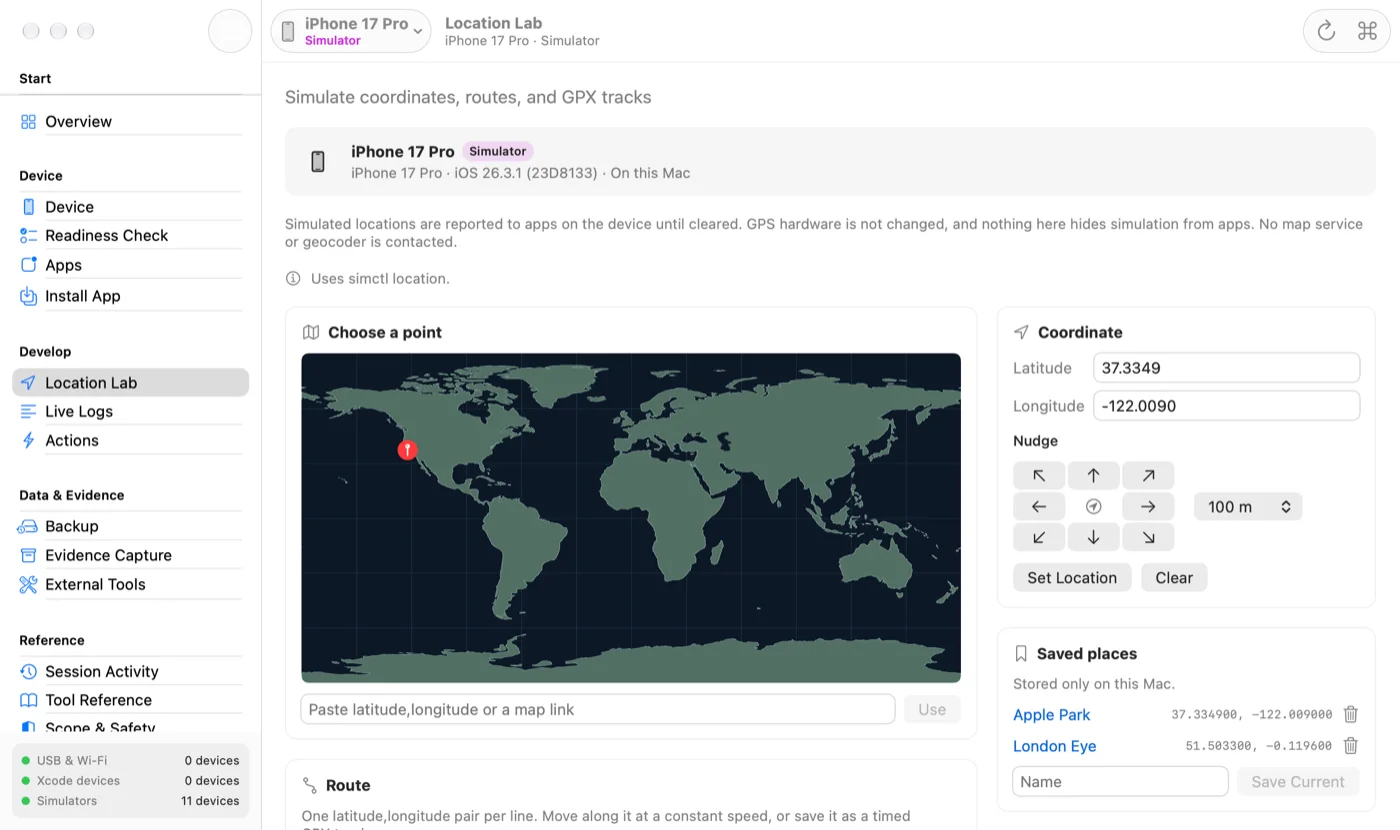This screenshot has height=830, width=1400.
Task: Click the compass center nudge button
Action: pos(1094,507)
